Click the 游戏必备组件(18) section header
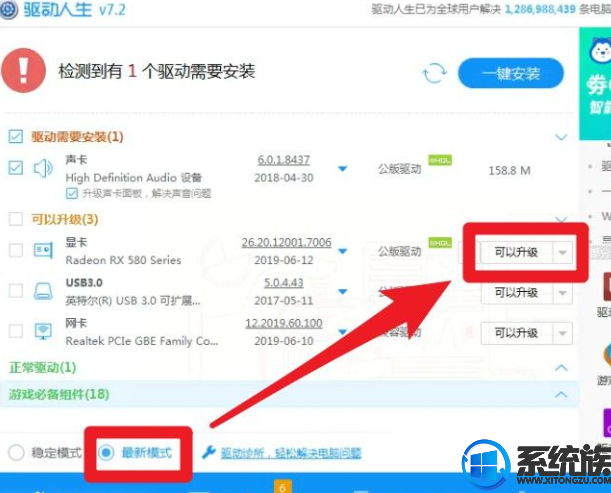Screen dimensions: 611x493 coord(289,394)
